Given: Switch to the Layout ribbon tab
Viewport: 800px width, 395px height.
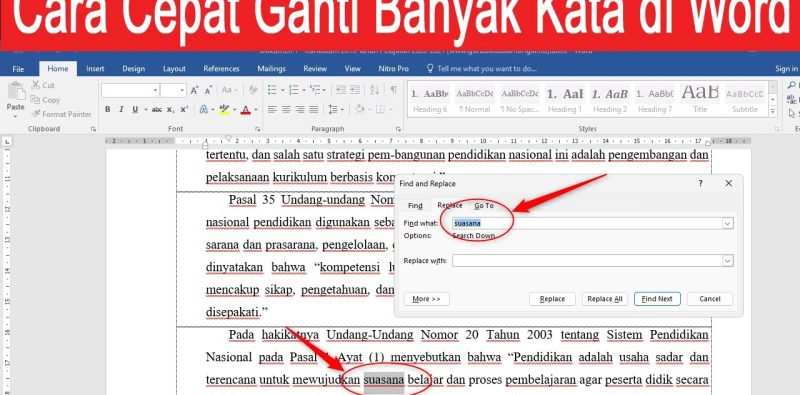Looking at the screenshot, I should [174, 68].
